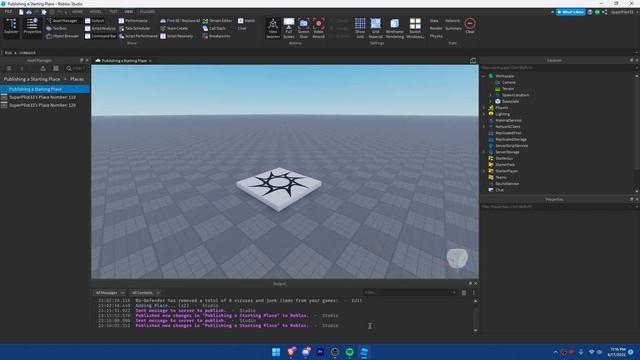Viewport: 640px width, 360px height.
Task: Click the Asset Manager import upload icon
Action: (43, 68)
